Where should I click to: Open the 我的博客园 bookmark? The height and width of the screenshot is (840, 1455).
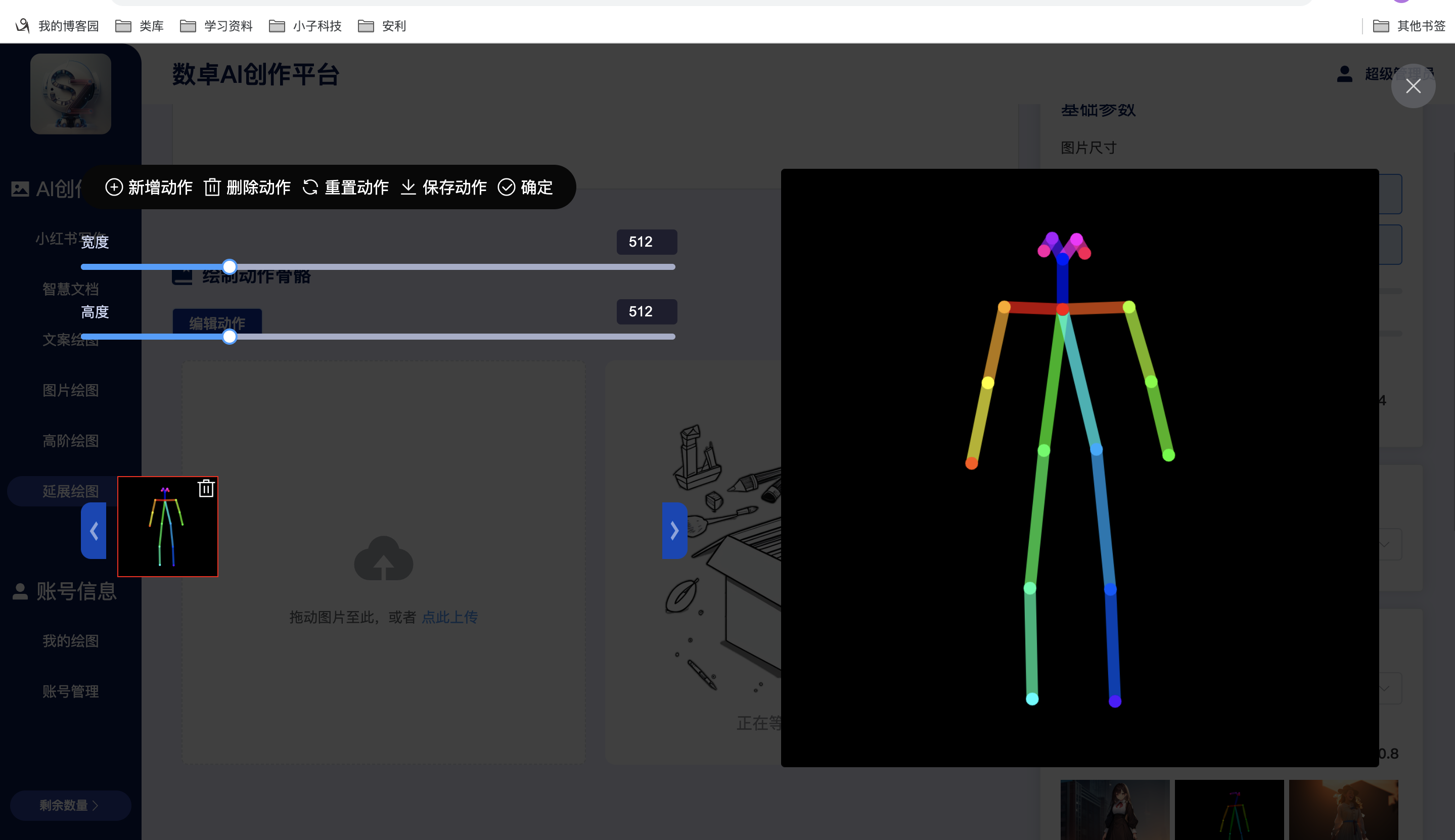[57, 26]
